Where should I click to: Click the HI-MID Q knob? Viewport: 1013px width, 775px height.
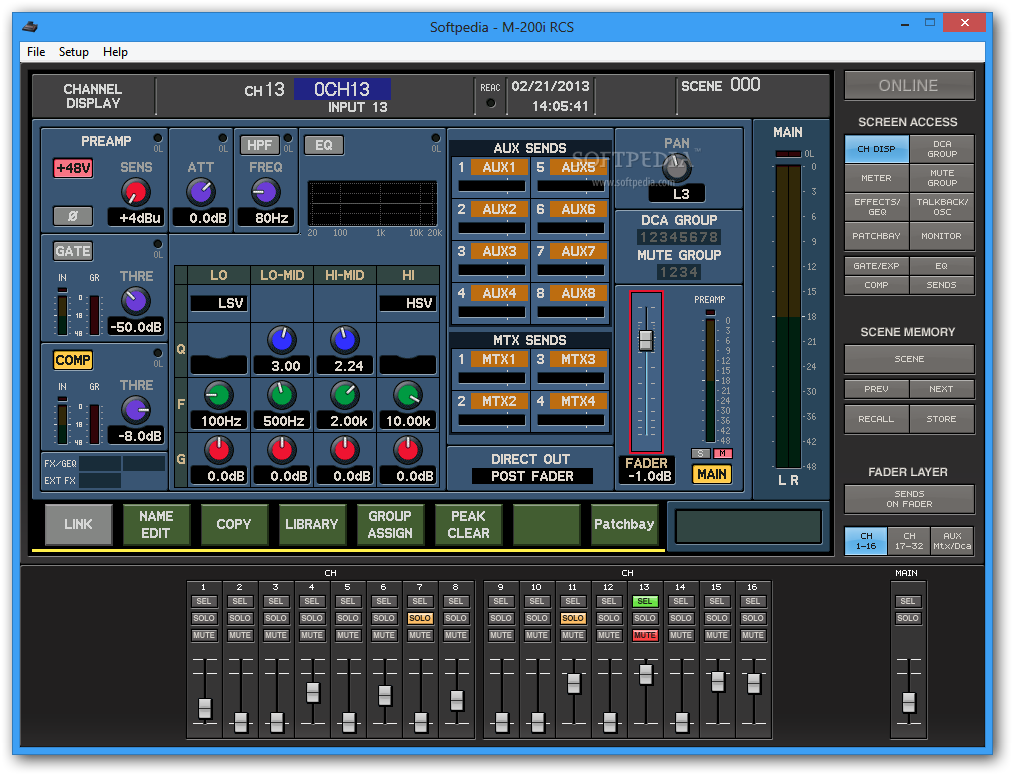[344, 340]
